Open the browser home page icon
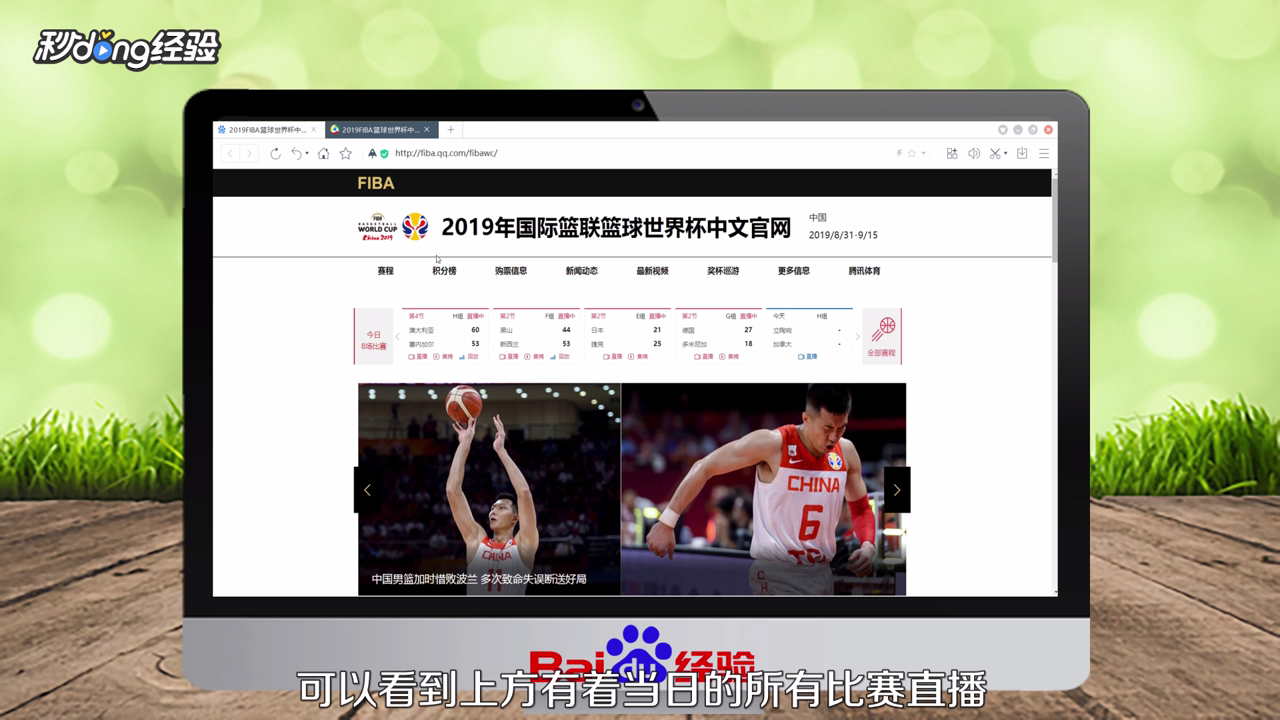 tap(323, 153)
